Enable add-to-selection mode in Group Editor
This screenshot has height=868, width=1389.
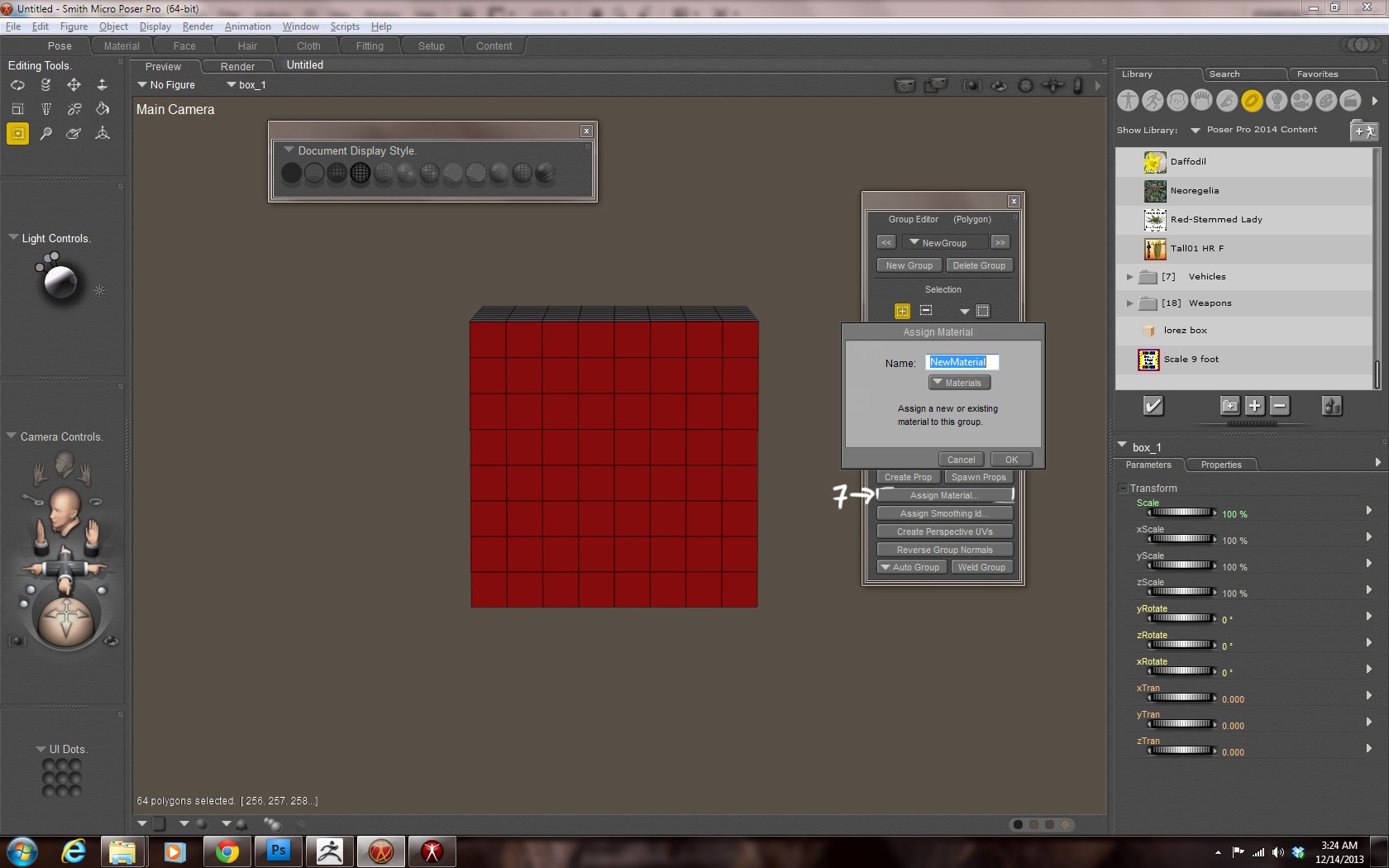click(902, 311)
